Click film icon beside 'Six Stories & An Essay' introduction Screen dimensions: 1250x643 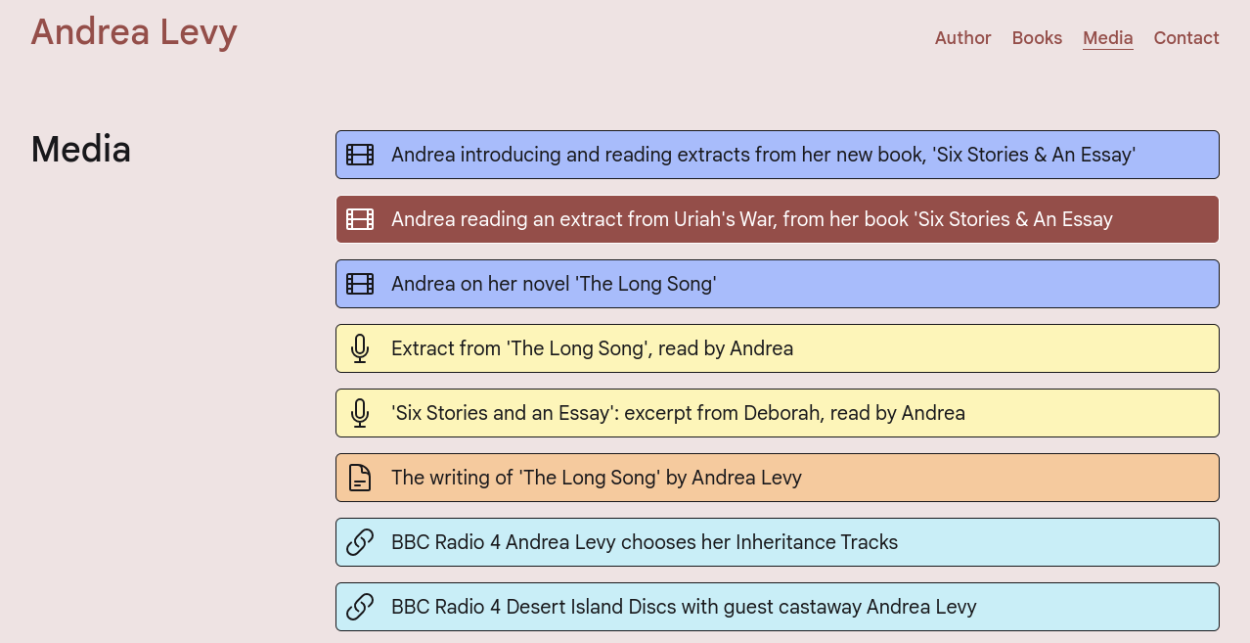pyautogui.click(x=360, y=155)
